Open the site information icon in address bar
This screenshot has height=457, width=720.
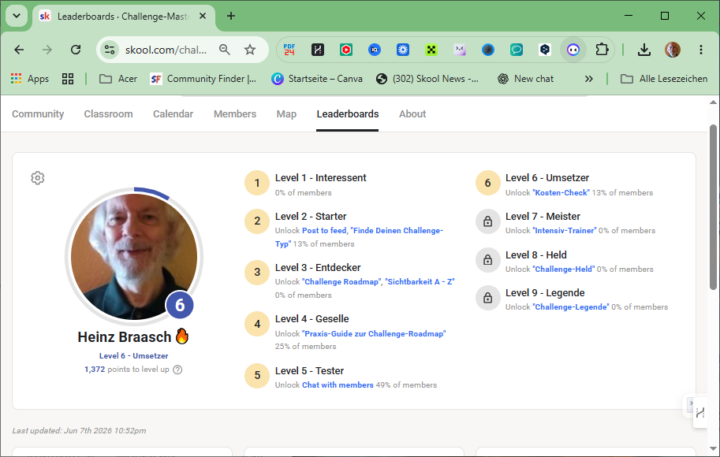point(109,50)
